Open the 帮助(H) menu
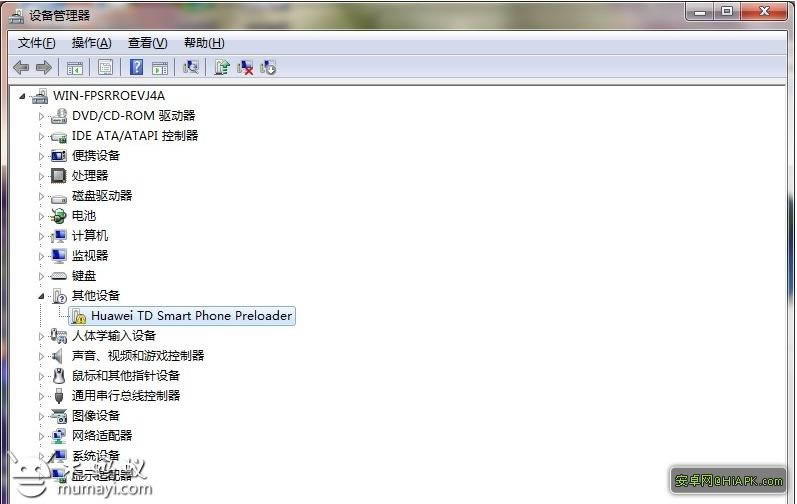797x504 pixels. point(204,43)
